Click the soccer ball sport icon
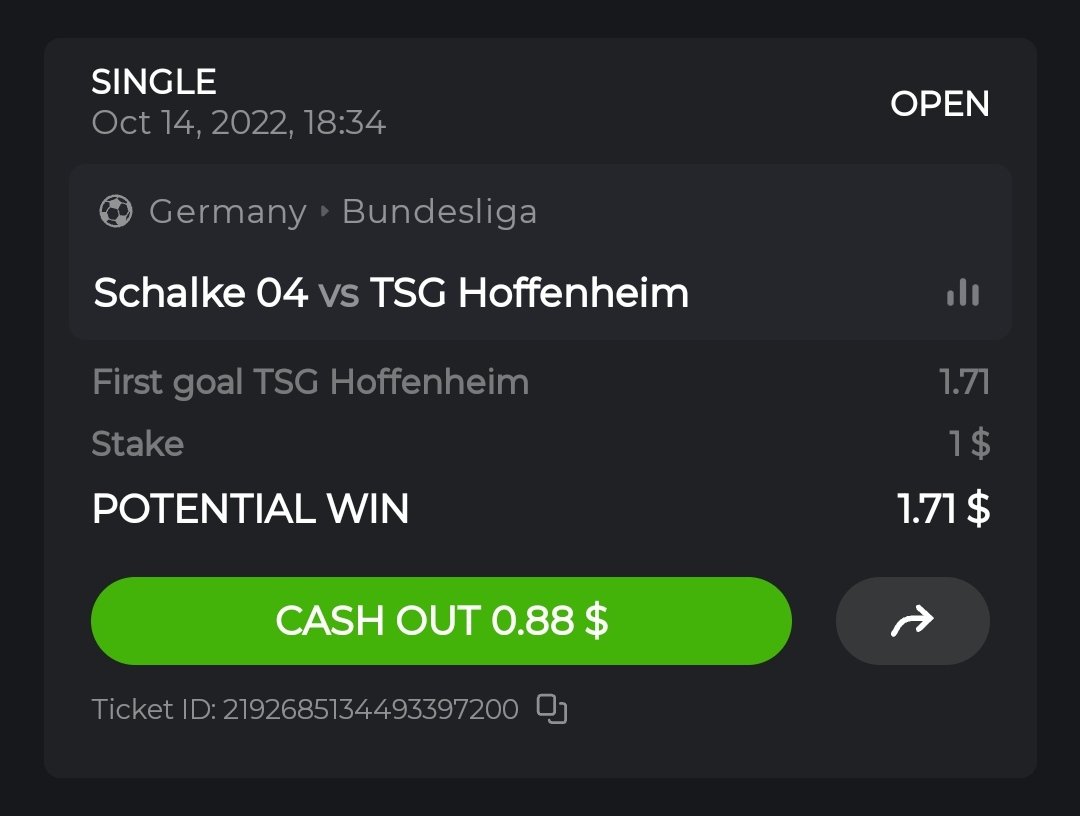Viewport: 1080px width, 816px height. [116, 212]
